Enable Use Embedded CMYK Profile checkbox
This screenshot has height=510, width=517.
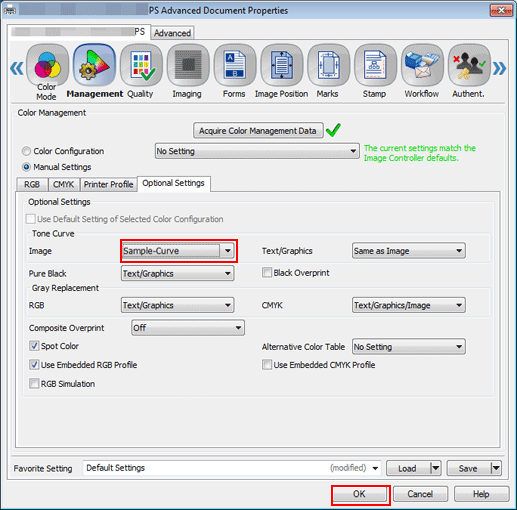click(x=267, y=365)
